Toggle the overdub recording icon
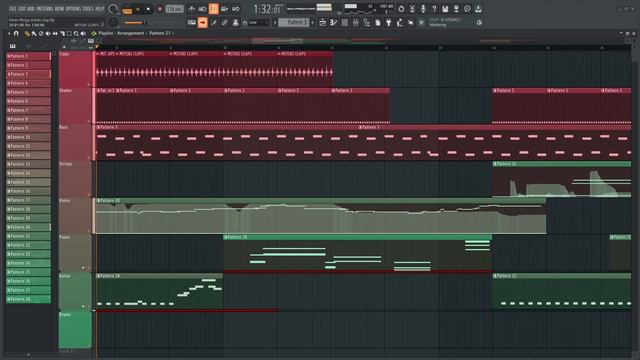Image resolution: width=640 pixels, height=360 pixels. [224, 9]
